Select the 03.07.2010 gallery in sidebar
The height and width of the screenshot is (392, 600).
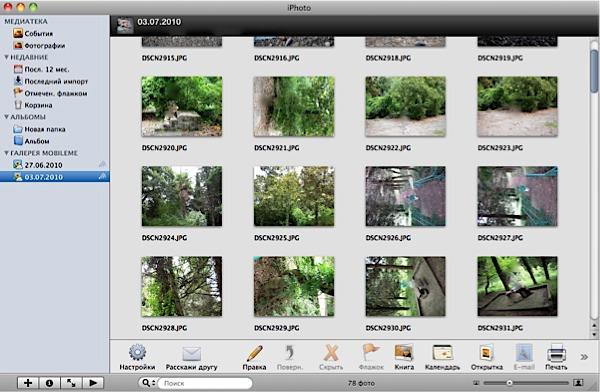coord(55,177)
